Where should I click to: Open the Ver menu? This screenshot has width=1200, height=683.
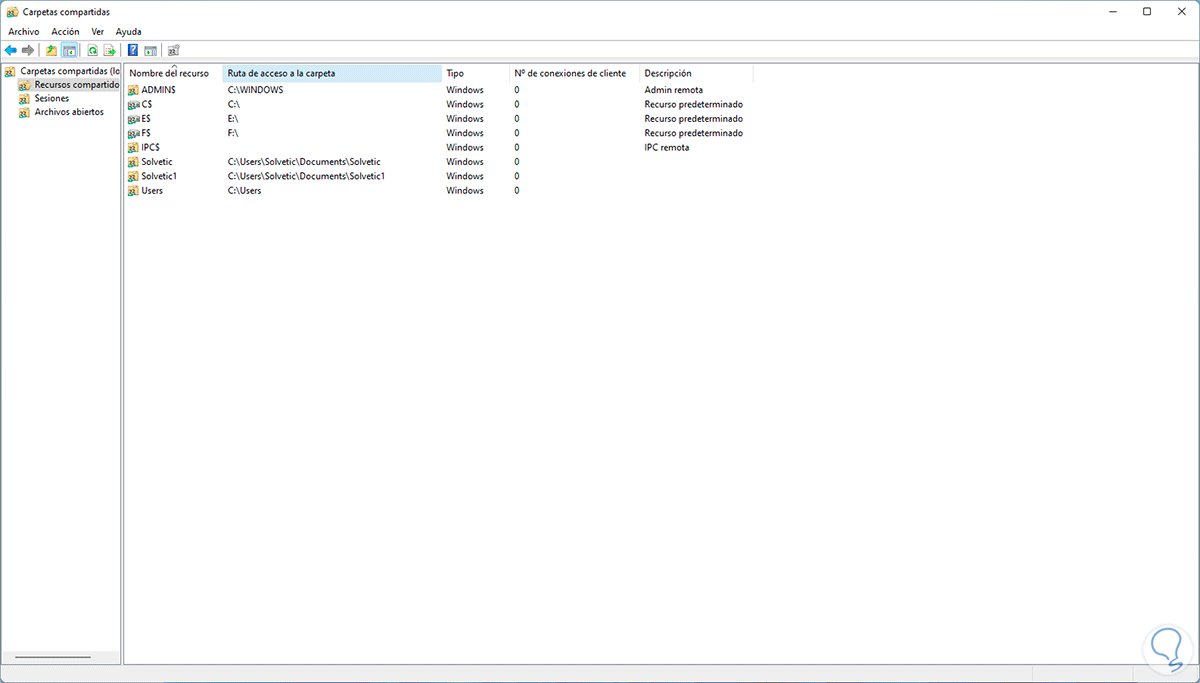pyautogui.click(x=97, y=32)
